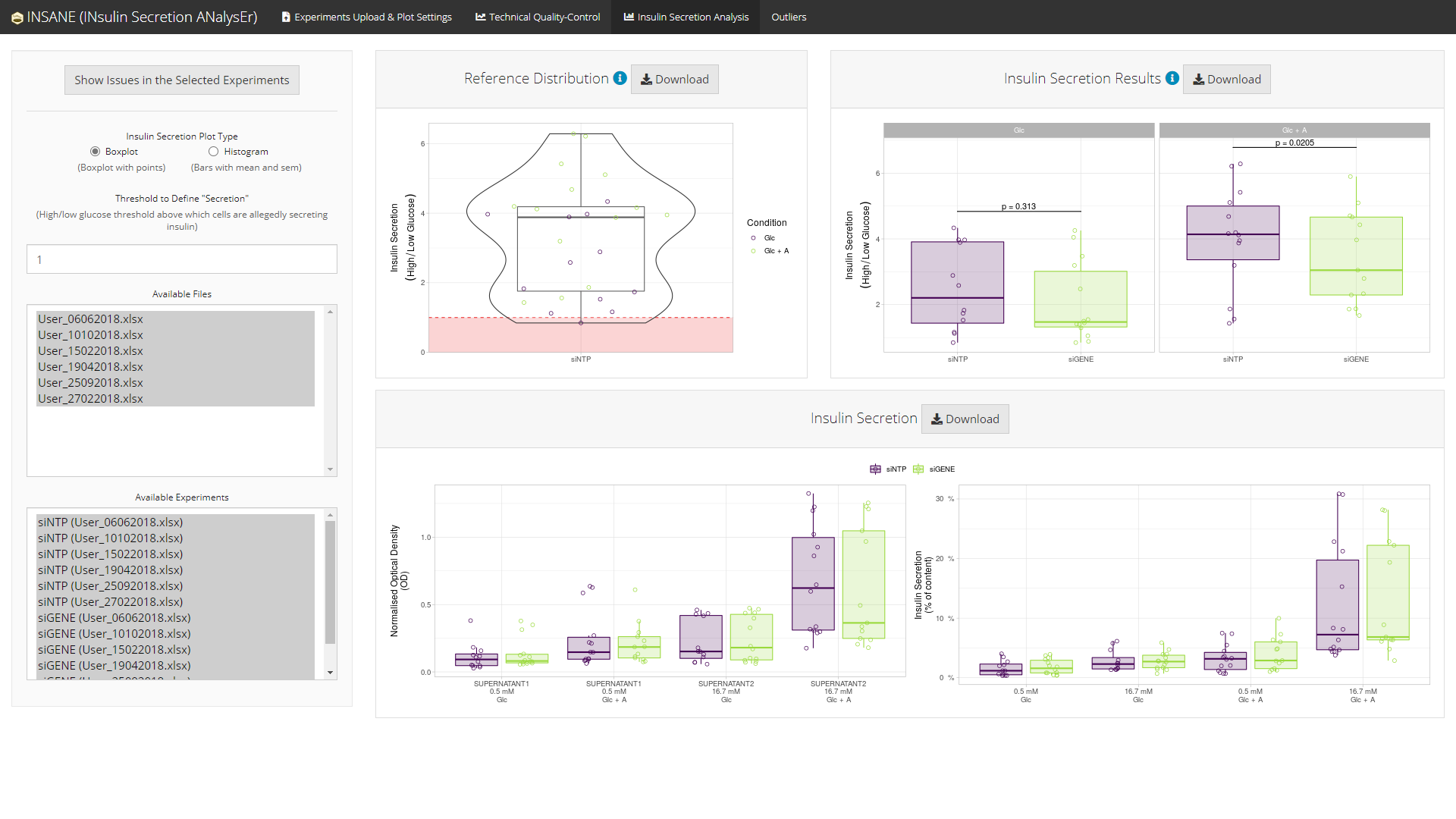Click the Glc + A condition legend marker

pos(753,251)
